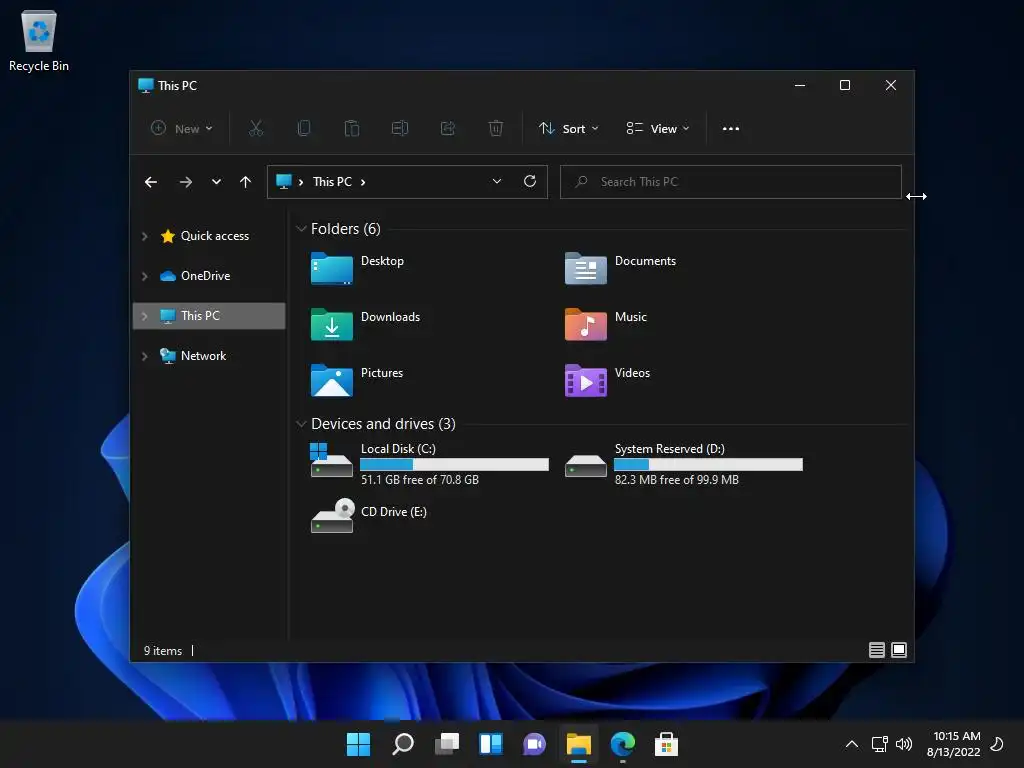Image resolution: width=1024 pixels, height=768 pixels.
Task: Open Task View from taskbar
Action: (x=447, y=744)
